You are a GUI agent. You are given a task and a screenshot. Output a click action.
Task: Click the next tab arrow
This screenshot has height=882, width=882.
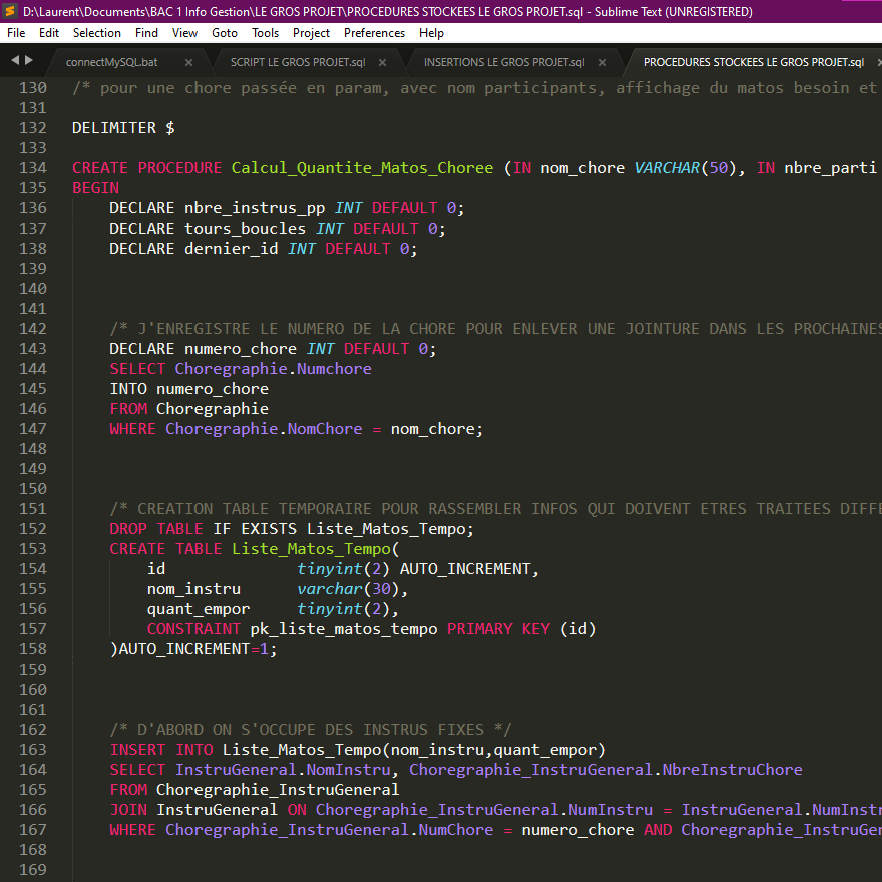28,61
